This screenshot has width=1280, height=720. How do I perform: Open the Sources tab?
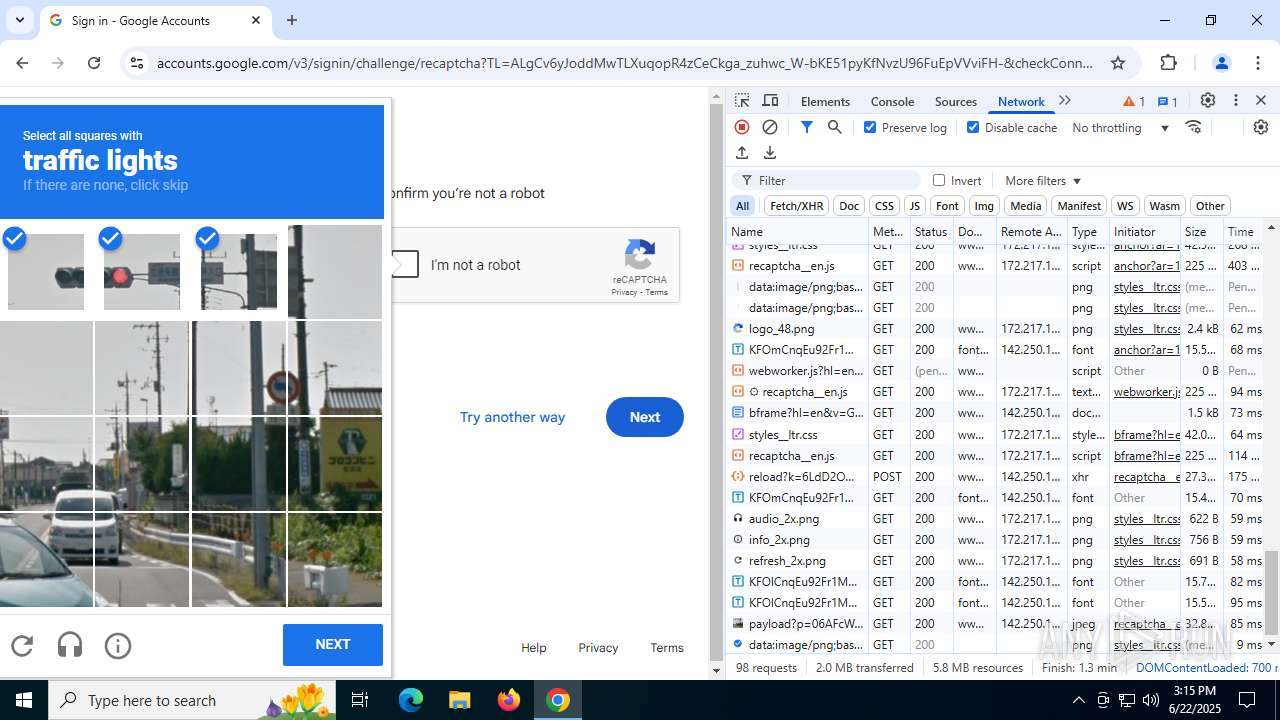[955, 101]
